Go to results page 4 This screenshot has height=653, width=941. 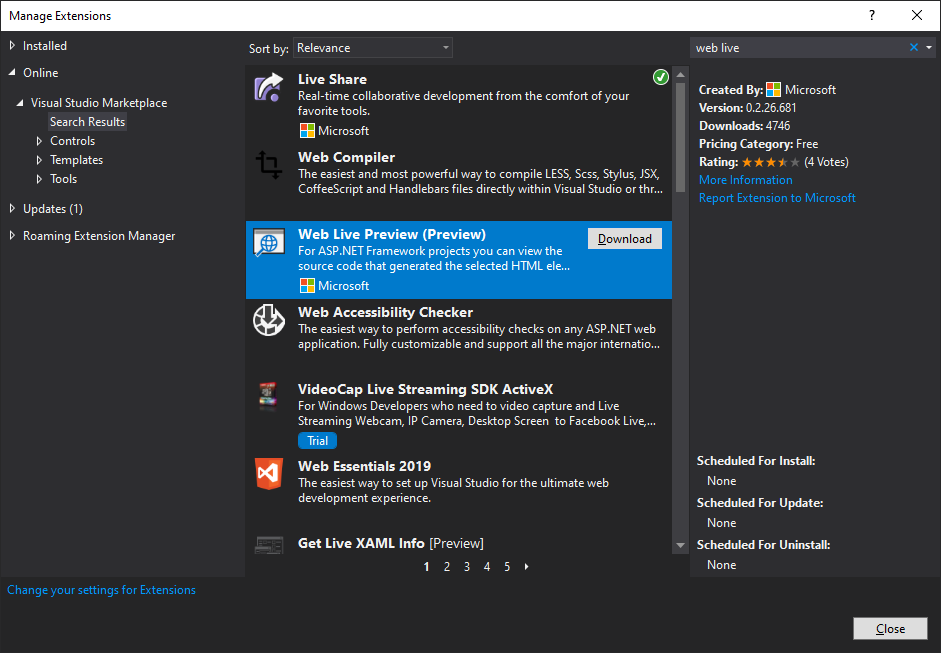[x=487, y=567]
